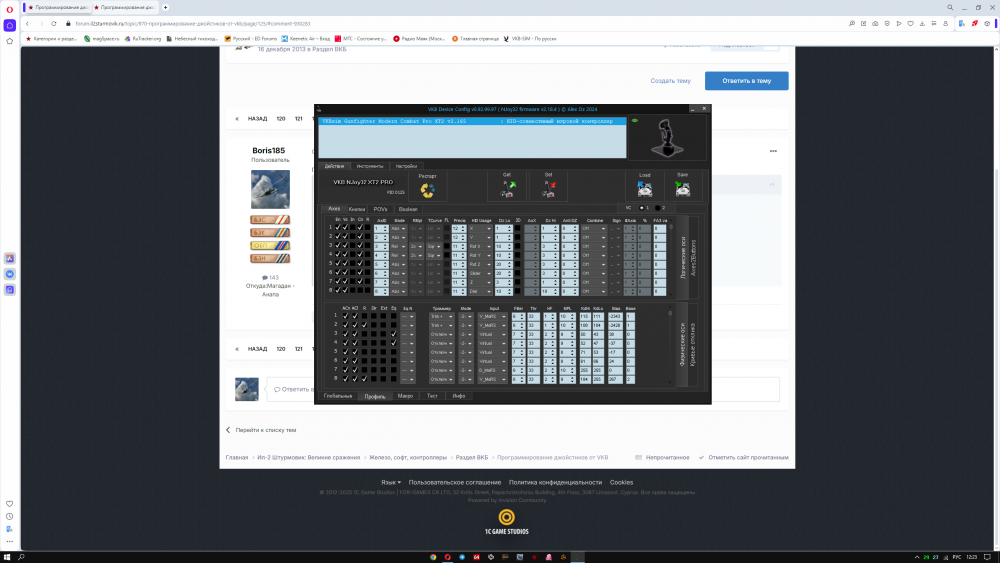Viewport: 1000px width, 563px height.
Task: Open the Opera sidebar history clock icon
Action: [10, 516]
